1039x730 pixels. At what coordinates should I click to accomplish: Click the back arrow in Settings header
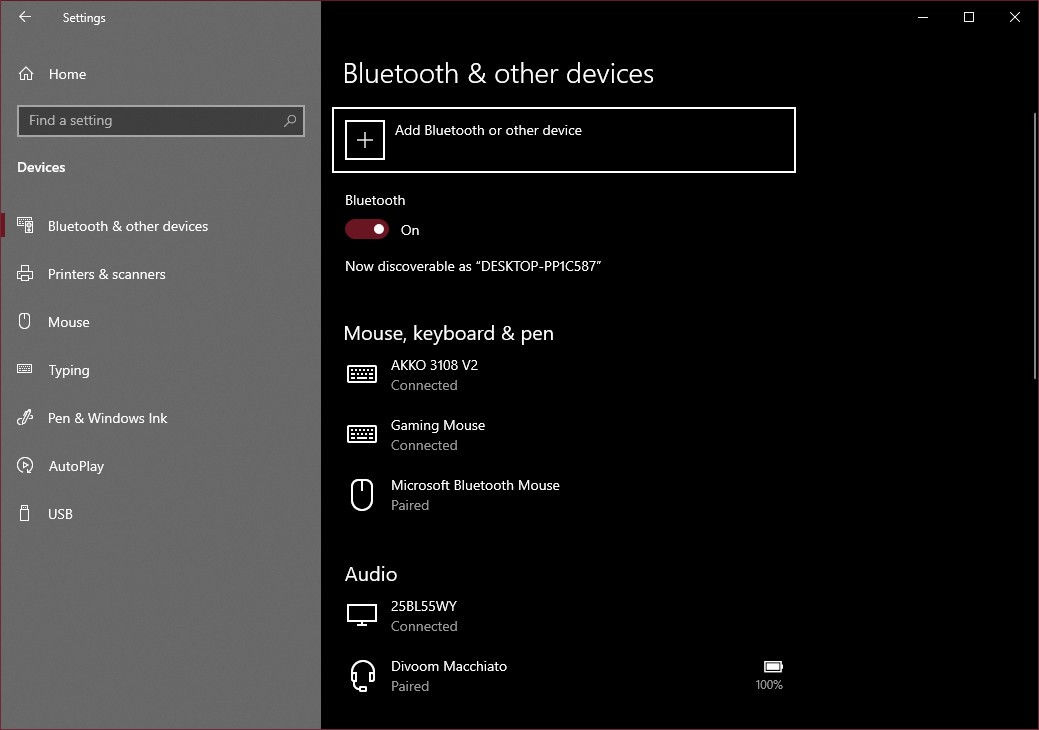tap(25, 17)
